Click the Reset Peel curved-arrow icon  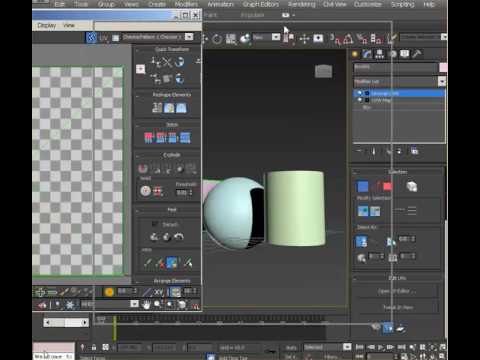click(x=179, y=237)
